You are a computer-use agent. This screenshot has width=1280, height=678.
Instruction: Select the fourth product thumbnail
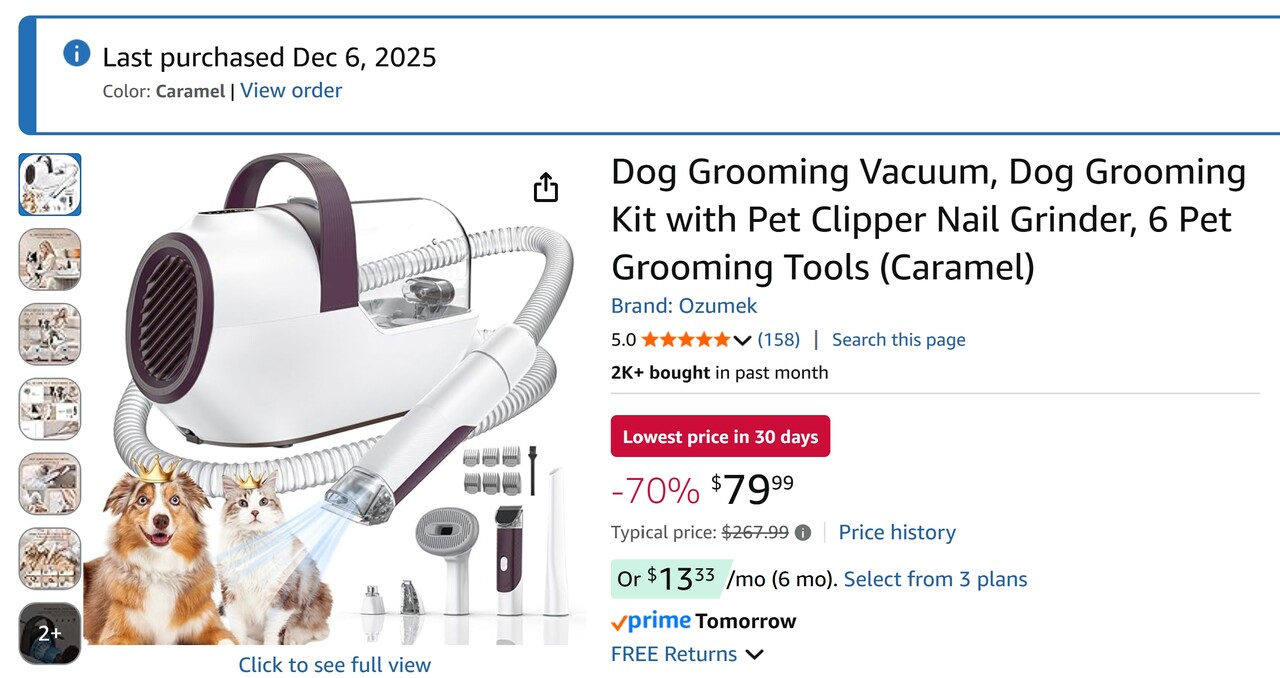pos(50,409)
